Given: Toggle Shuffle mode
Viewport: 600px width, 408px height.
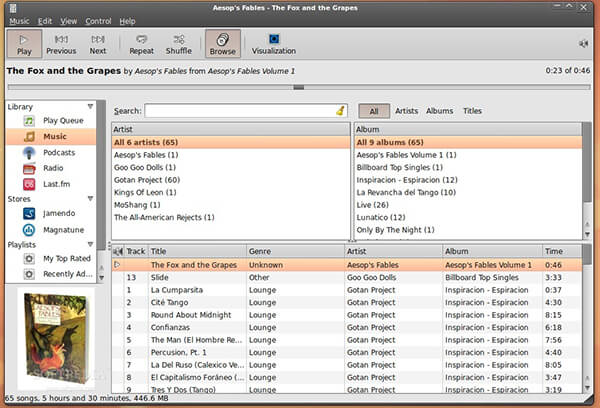Looking at the screenshot, I should tap(179, 44).
